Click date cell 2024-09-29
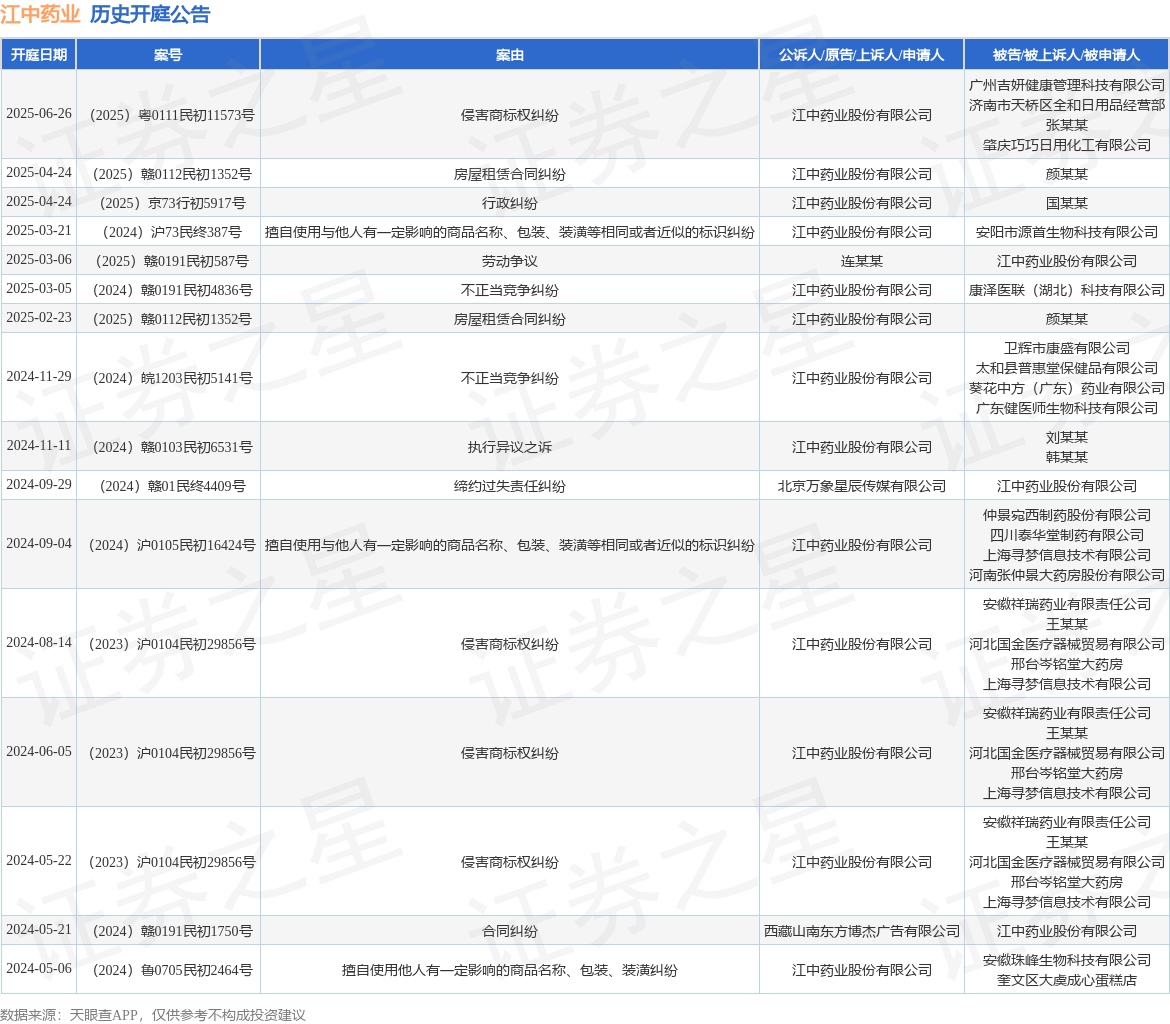Screen dimensions: 1170x1024 (x=39, y=485)
